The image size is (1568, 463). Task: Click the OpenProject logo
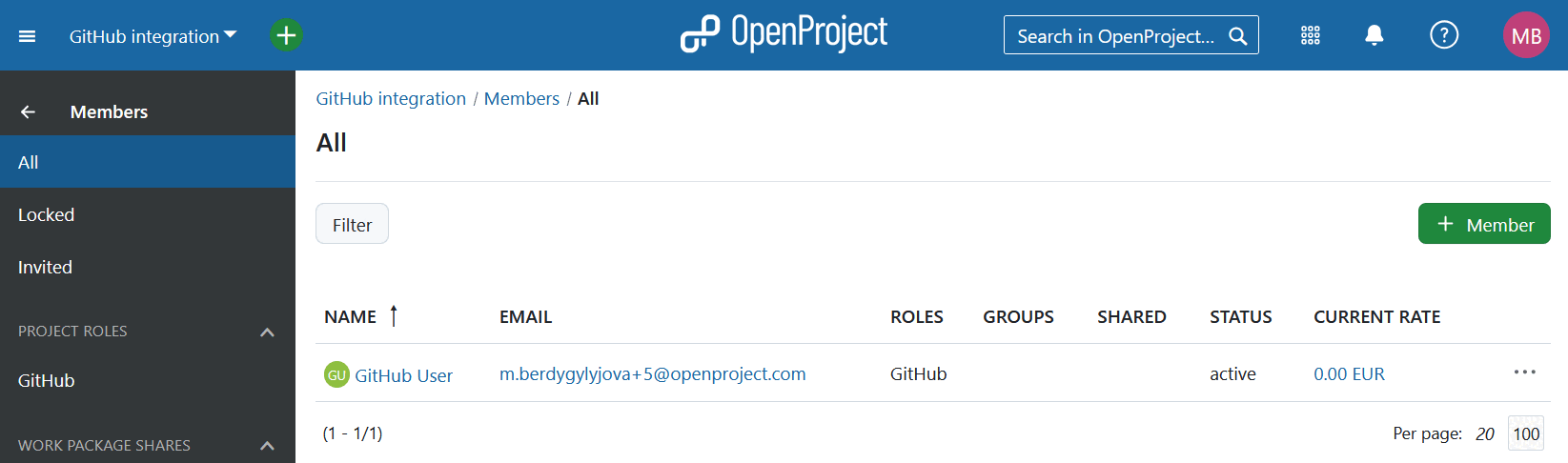[x=784, y=34]
